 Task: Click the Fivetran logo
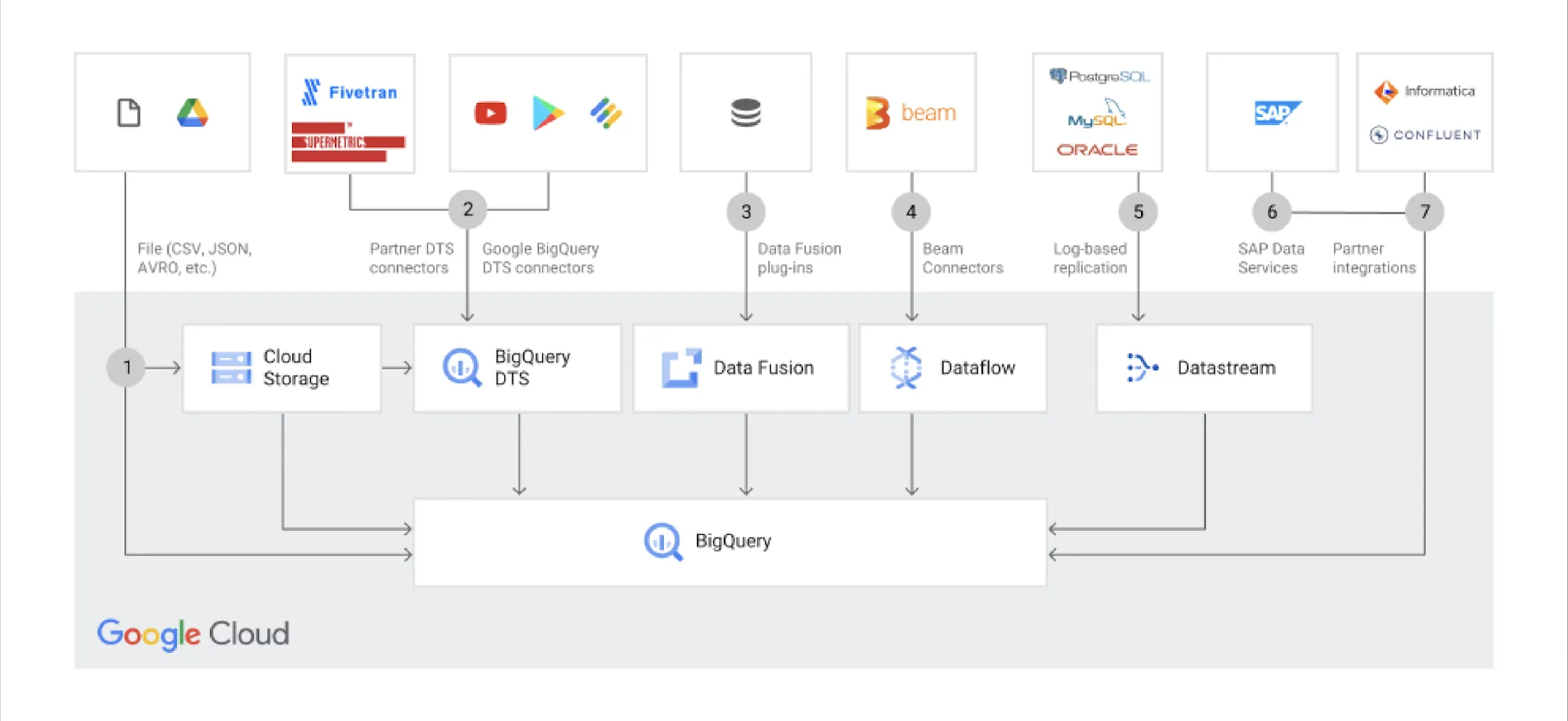coord(350,92)
